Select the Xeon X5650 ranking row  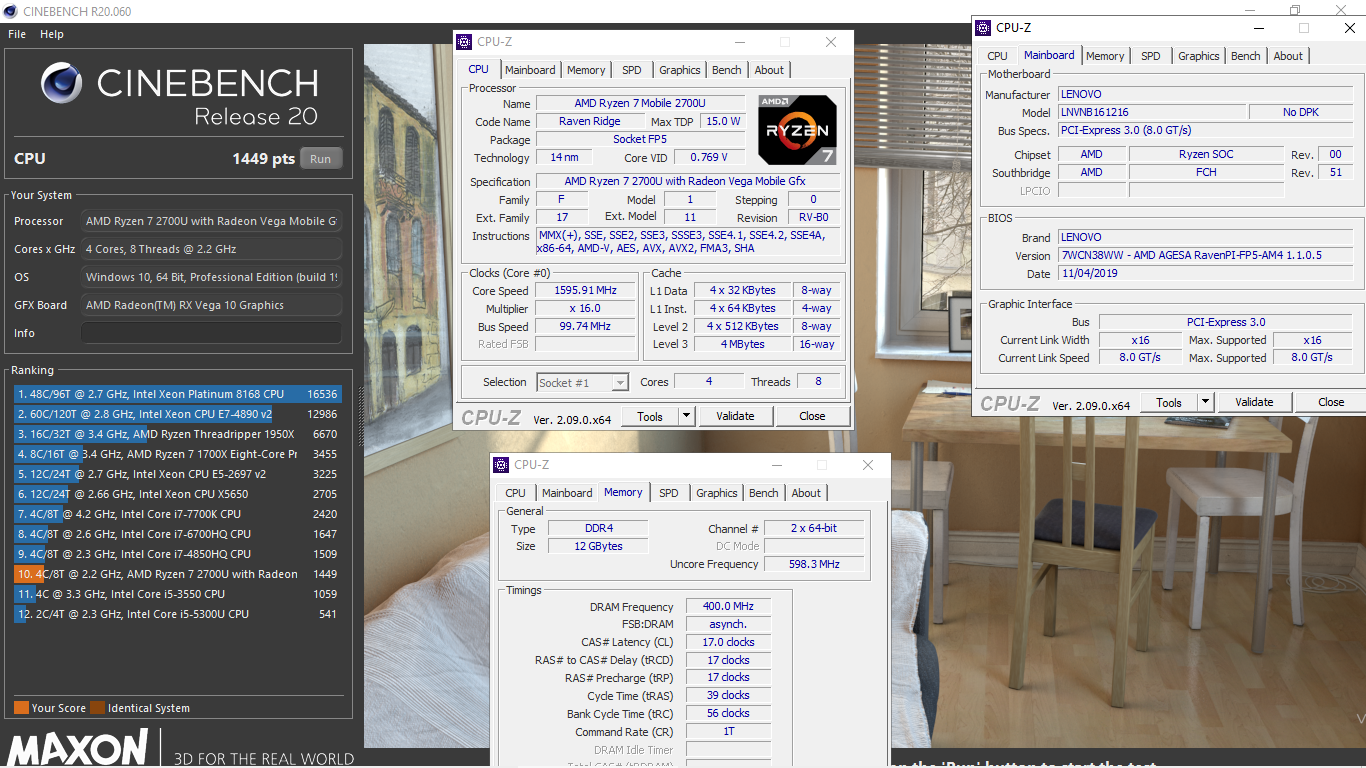(177, 494)
